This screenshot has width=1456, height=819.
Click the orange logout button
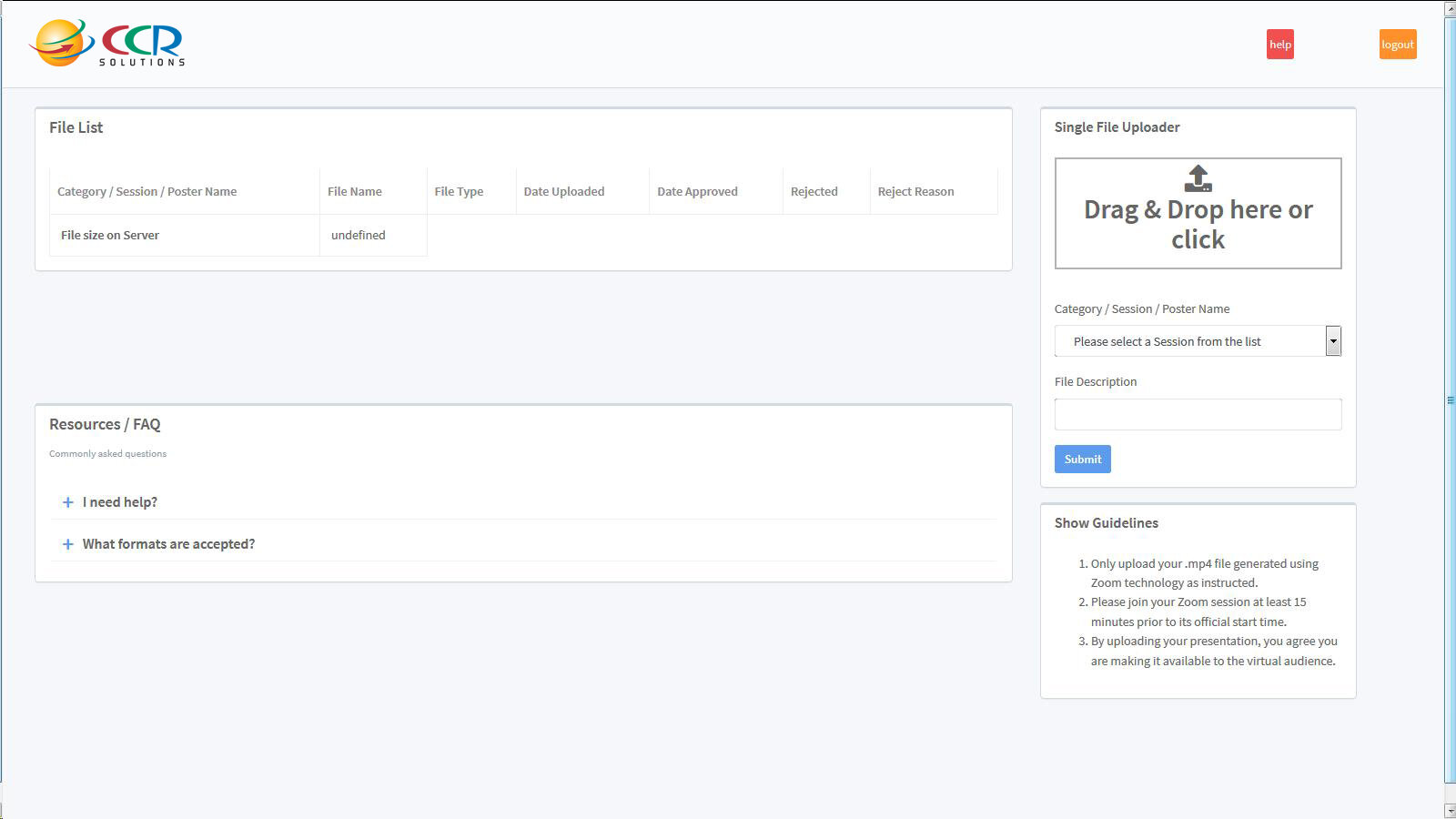pos(1398,45)
